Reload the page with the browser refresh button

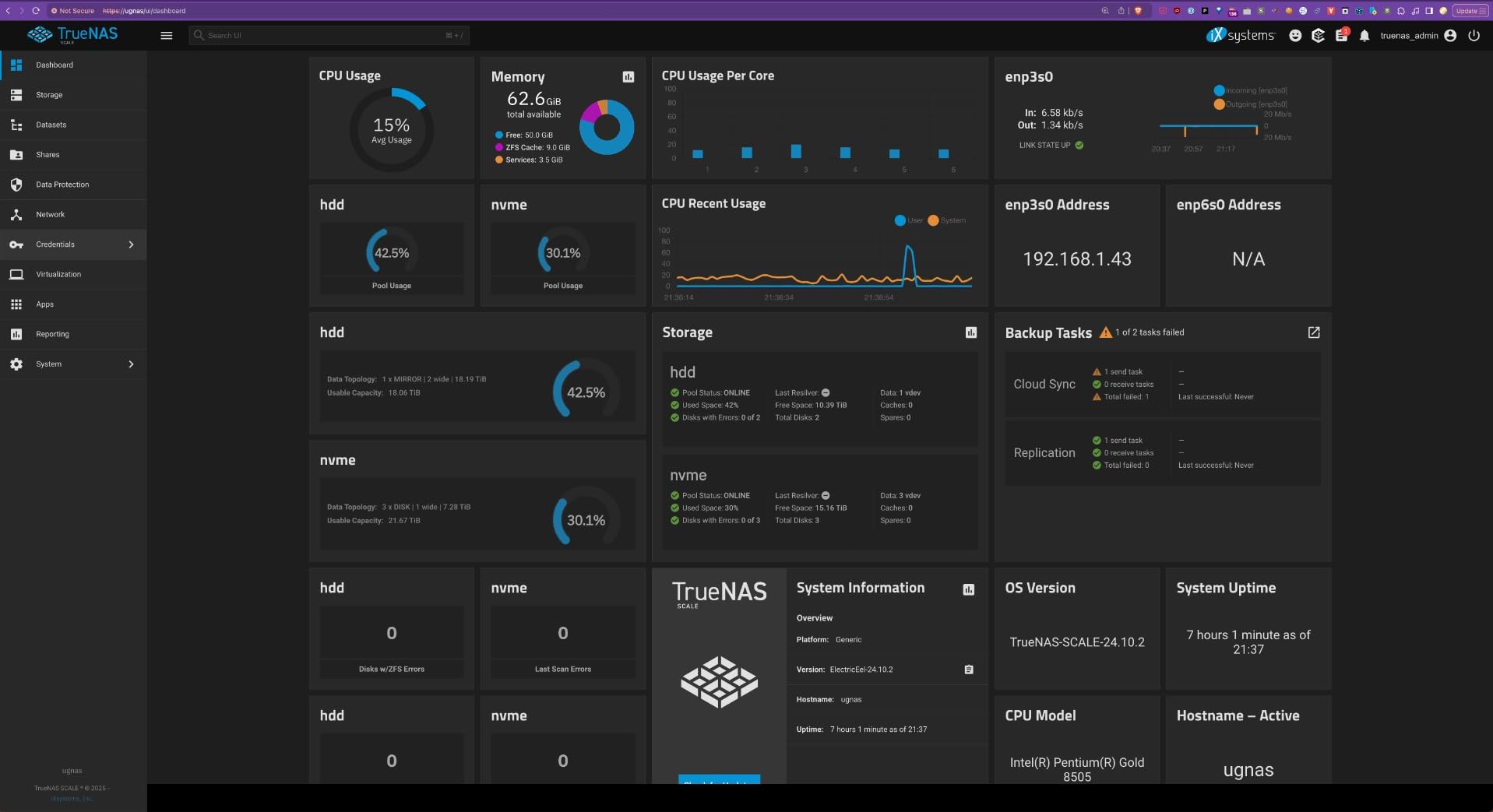pos(35,11)
